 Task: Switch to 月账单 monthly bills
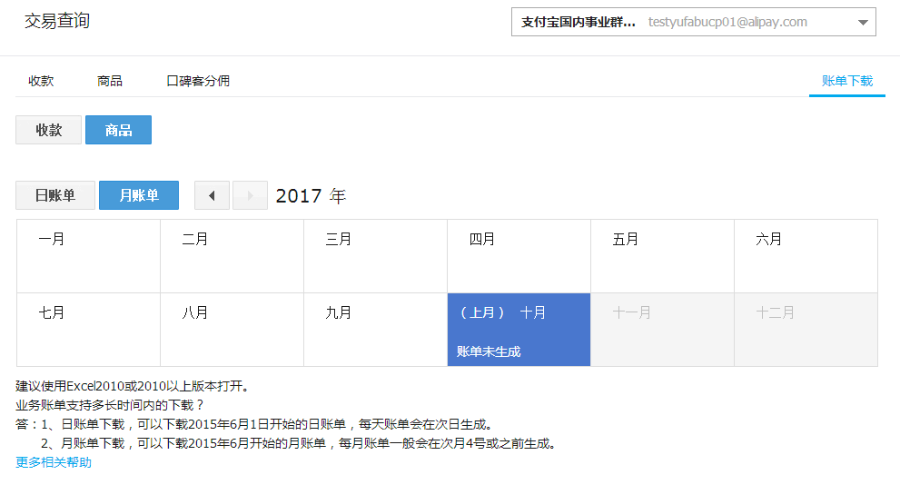tap(139, 196)
